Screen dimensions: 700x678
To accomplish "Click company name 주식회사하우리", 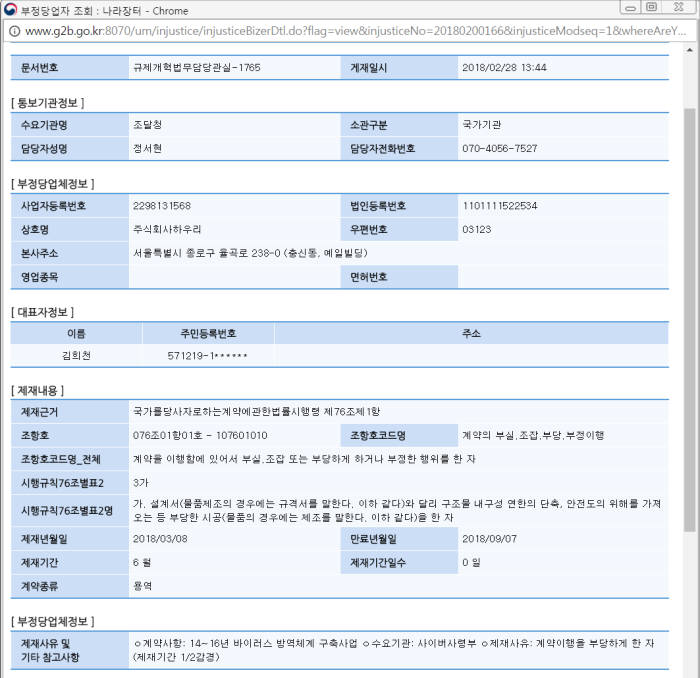I will [x=167, y=229].
